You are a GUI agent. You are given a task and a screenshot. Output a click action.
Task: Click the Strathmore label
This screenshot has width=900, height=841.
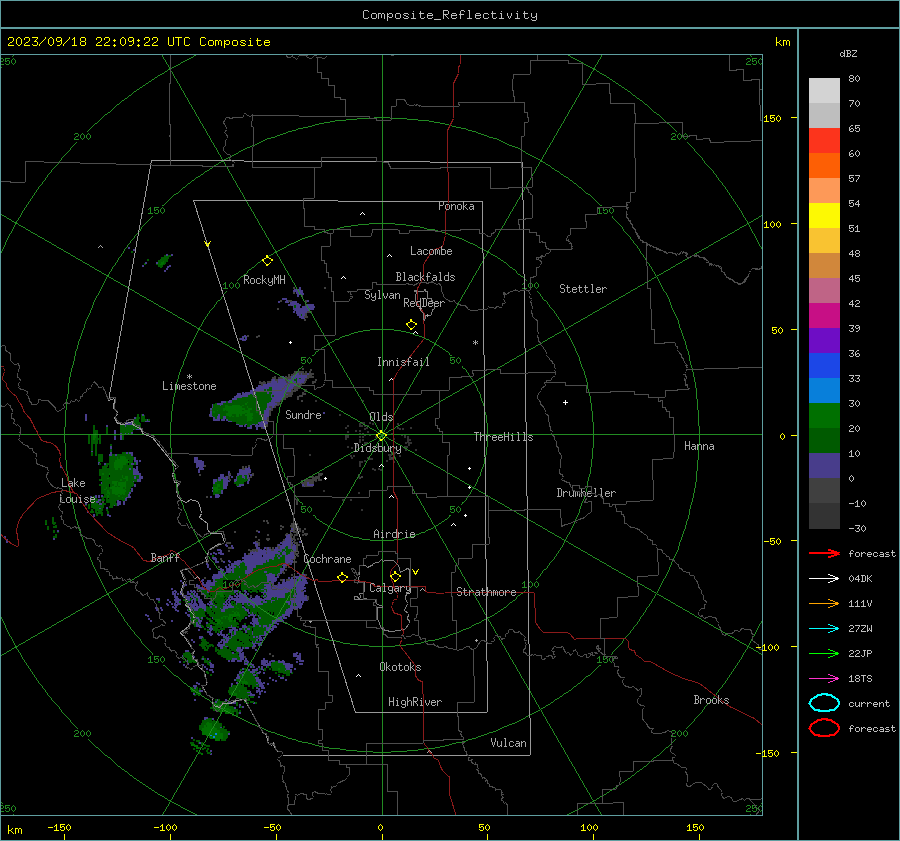point(486,592)
